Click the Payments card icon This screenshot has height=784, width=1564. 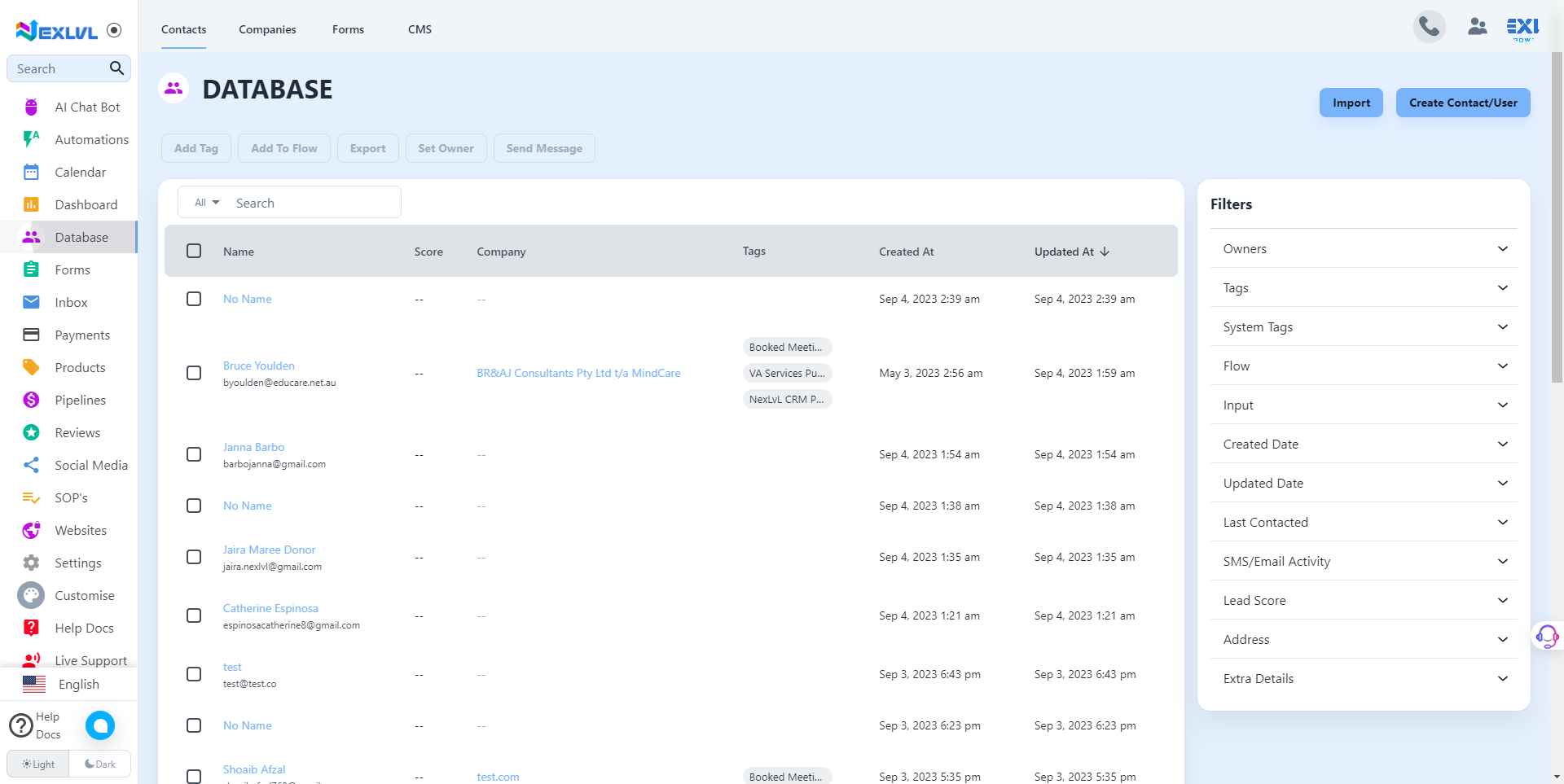tap(31, 335)
